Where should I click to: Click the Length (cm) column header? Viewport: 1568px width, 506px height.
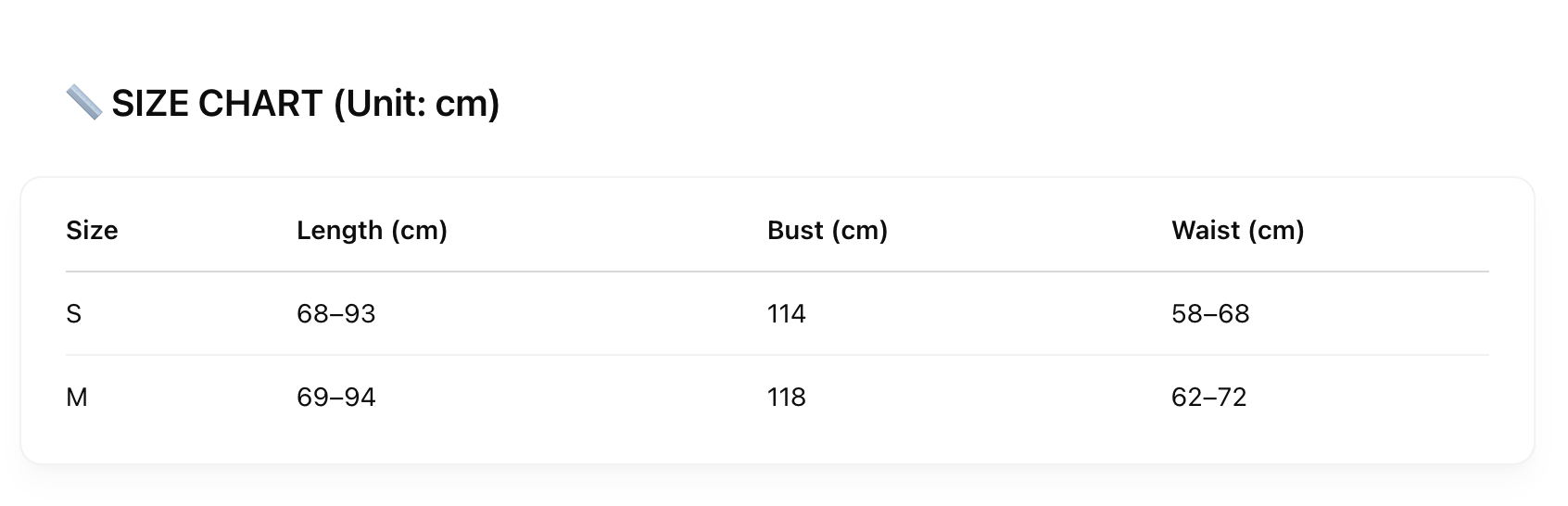[372, 230]
